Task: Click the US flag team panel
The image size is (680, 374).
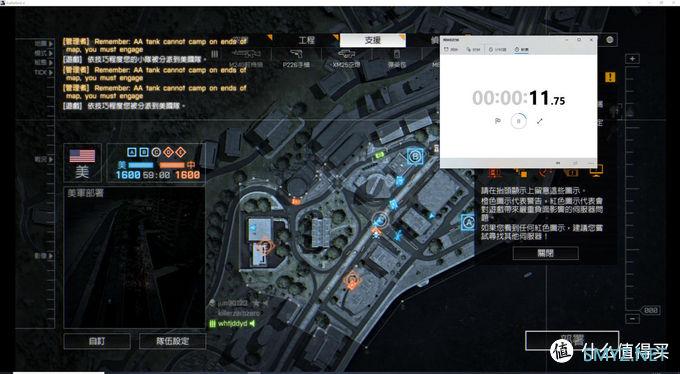Action: (x=82, y=163)
